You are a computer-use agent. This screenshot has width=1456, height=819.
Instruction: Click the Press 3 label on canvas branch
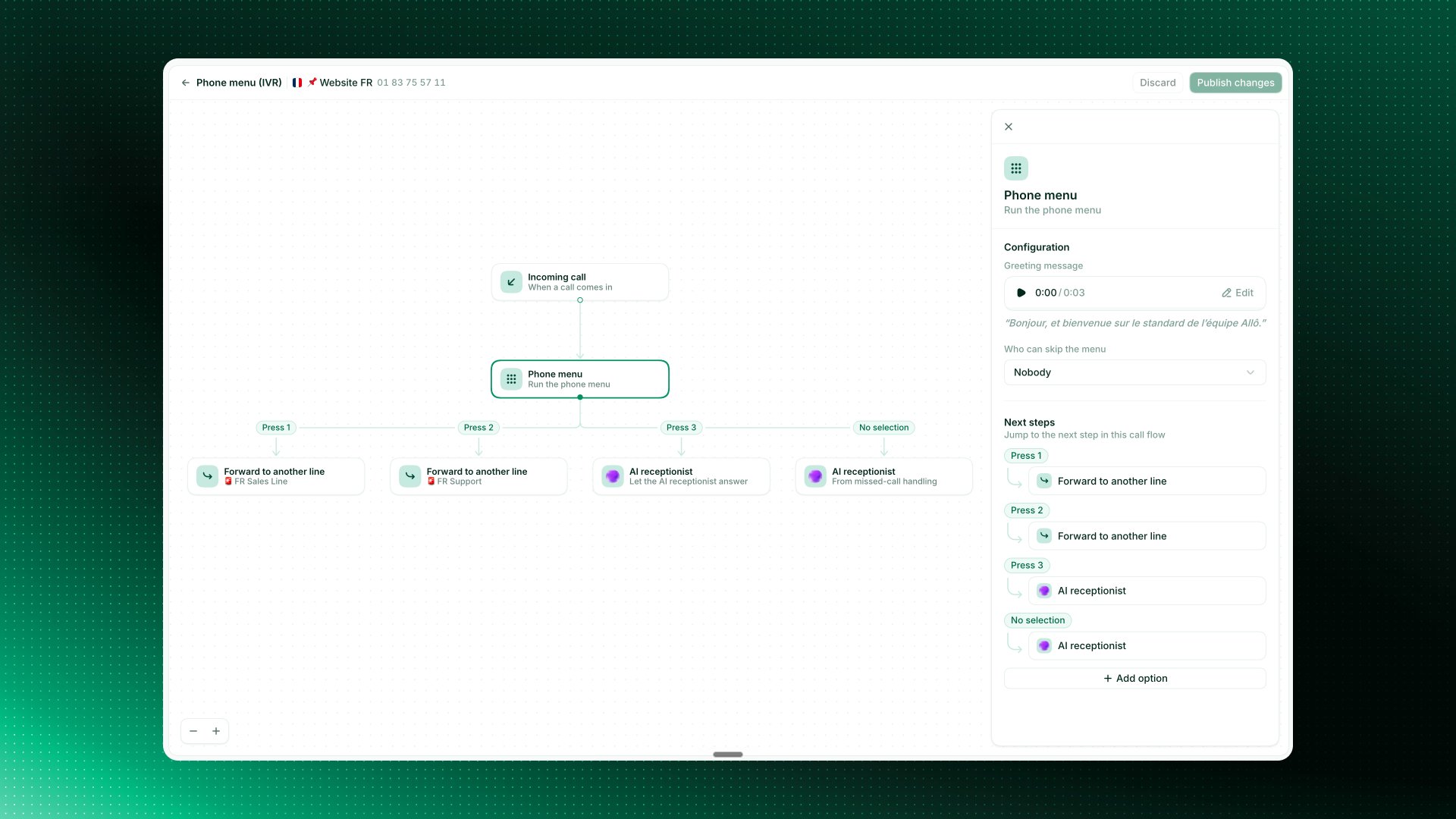coord(681,428)
